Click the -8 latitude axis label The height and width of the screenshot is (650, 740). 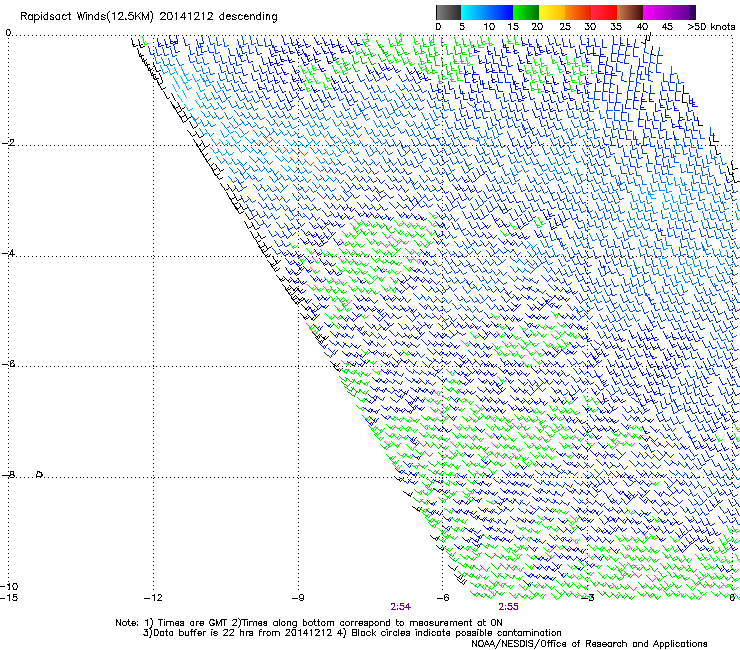8,475
